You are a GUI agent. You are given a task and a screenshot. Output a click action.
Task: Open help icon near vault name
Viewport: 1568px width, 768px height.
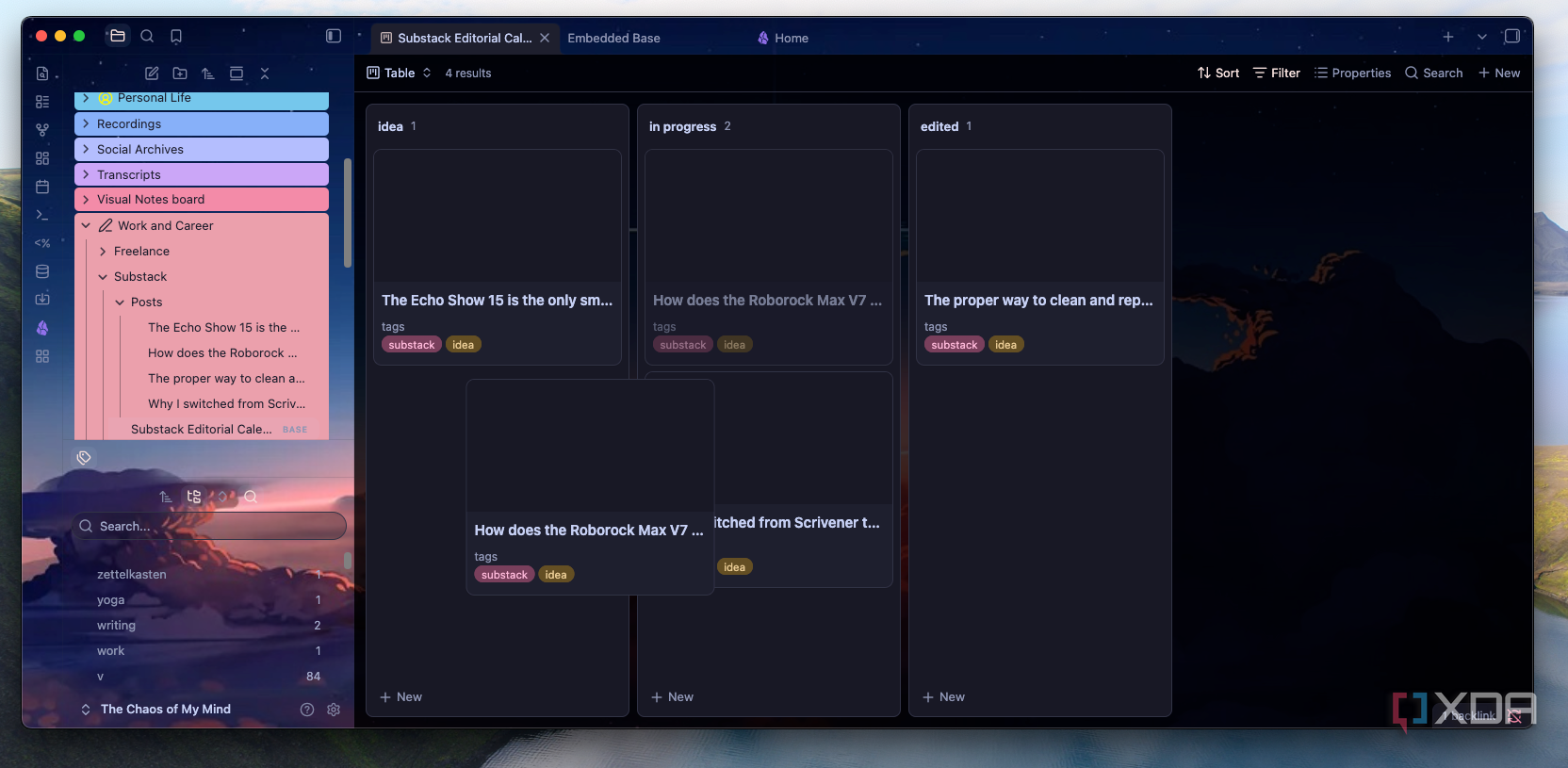coord(307,710)
